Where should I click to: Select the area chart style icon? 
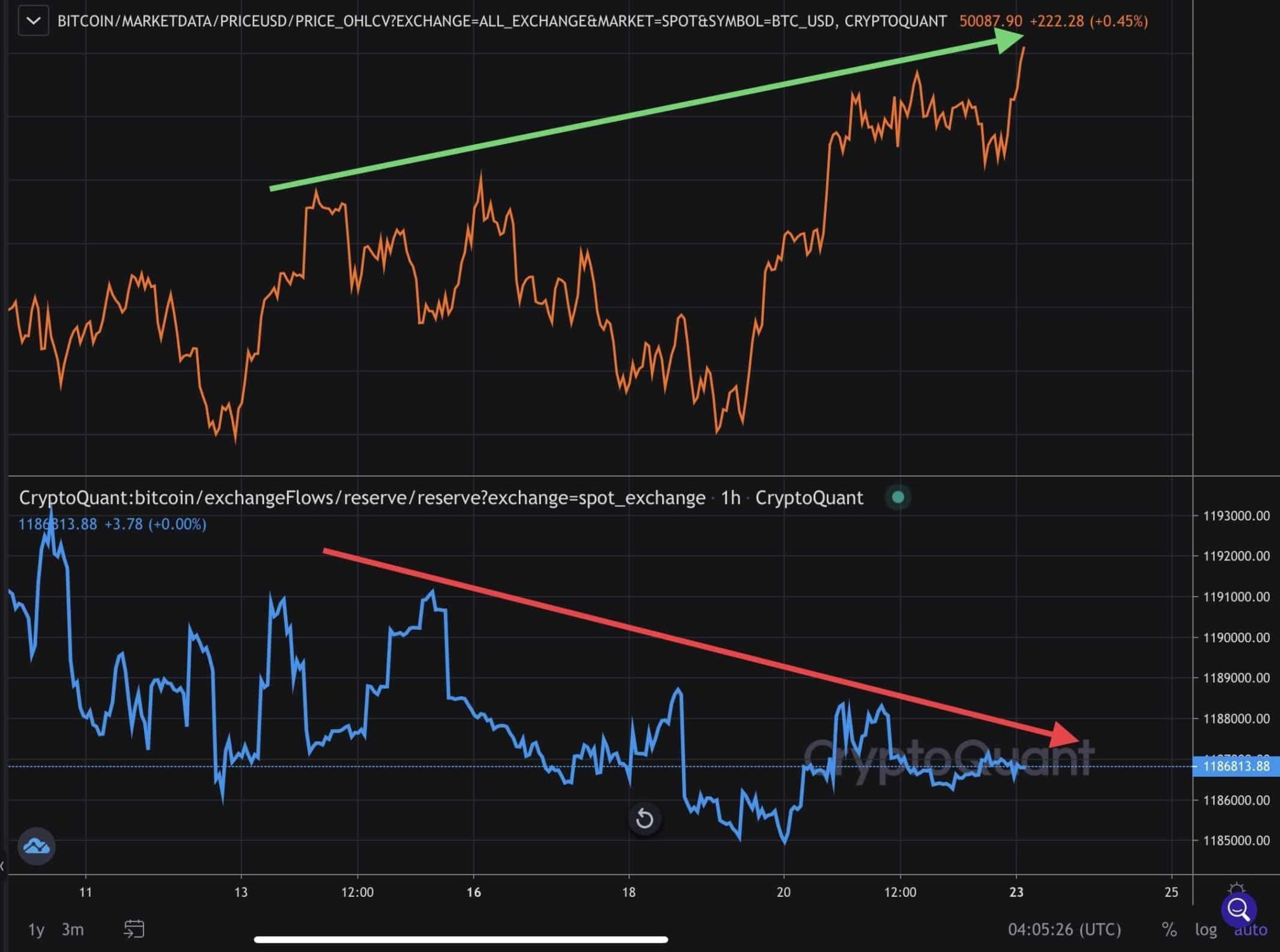point(37,845)
